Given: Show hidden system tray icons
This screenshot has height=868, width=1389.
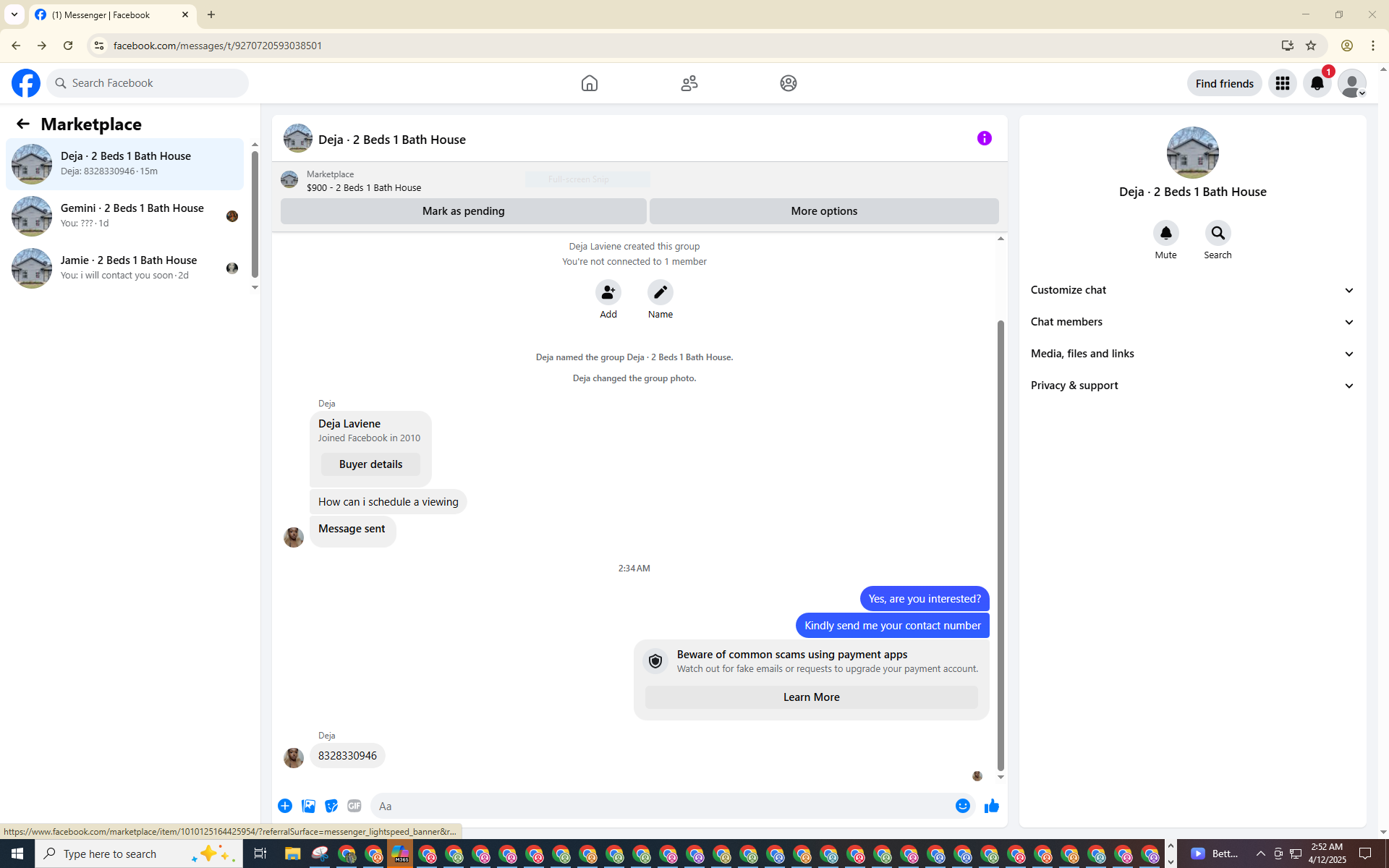Looking at the screenshot, I should point(1261,854).
